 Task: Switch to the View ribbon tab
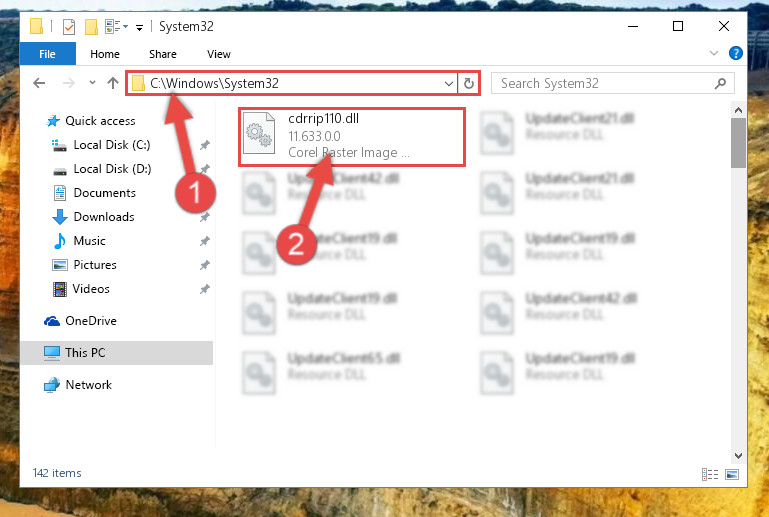(x=219, y=54)
